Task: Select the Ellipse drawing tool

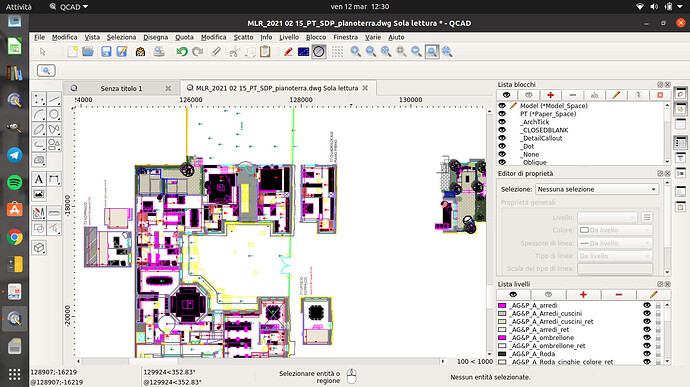Action: point(39,129)
